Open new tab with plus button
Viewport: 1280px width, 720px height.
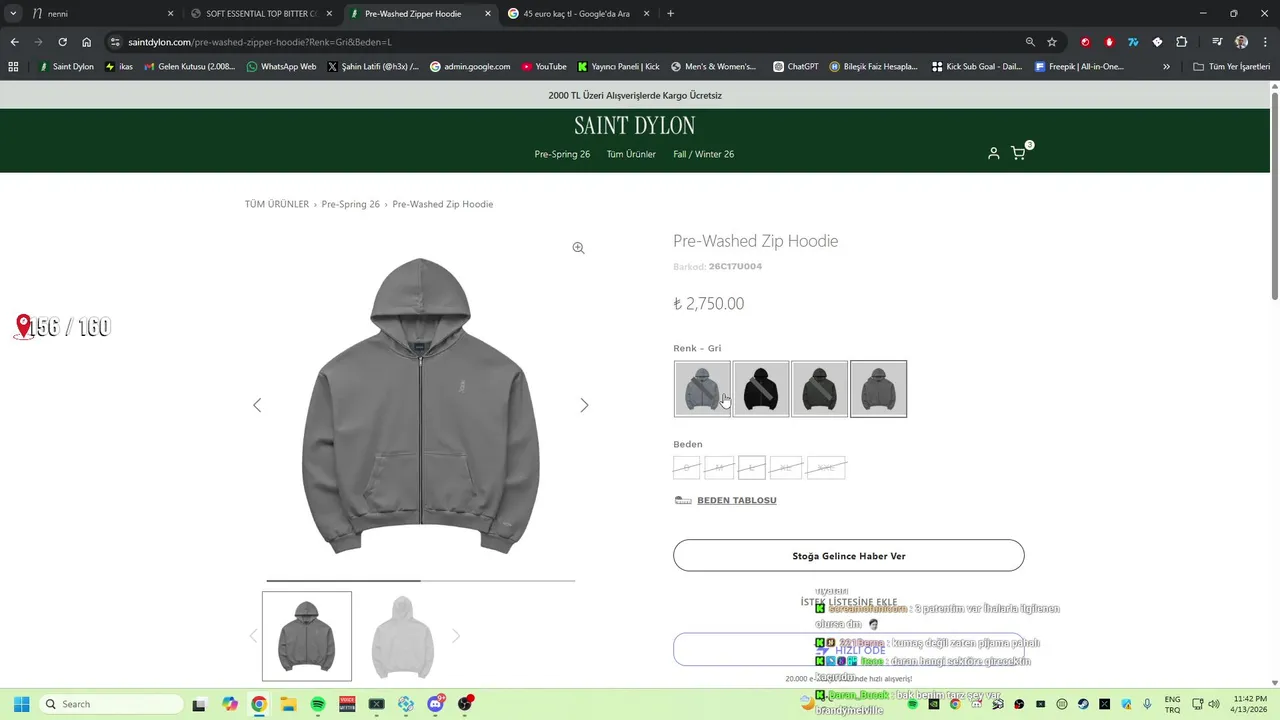click(670, 14)
